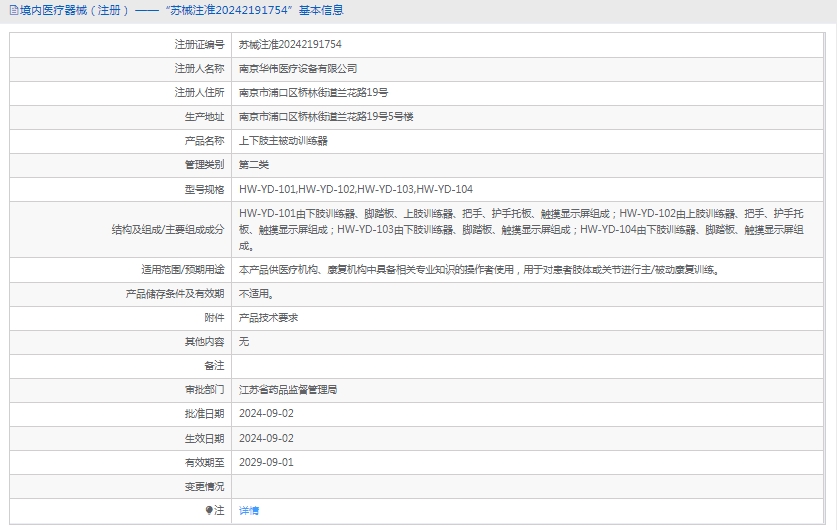Click attachment value 产品技术要求

pos(268,317)
